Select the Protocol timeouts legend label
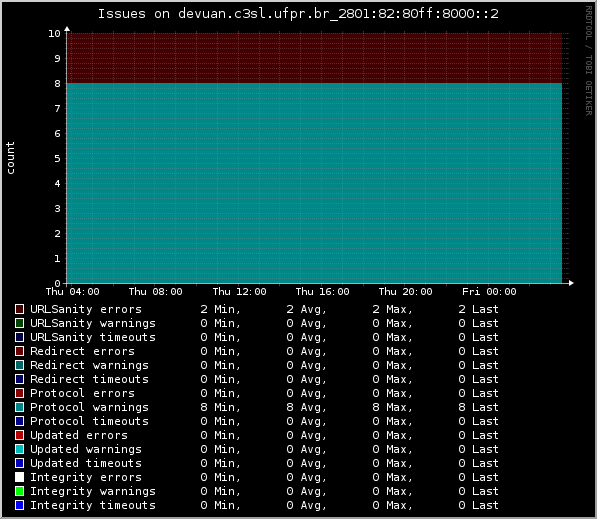Viewport: 597px width, 519px height. [89, 421]
